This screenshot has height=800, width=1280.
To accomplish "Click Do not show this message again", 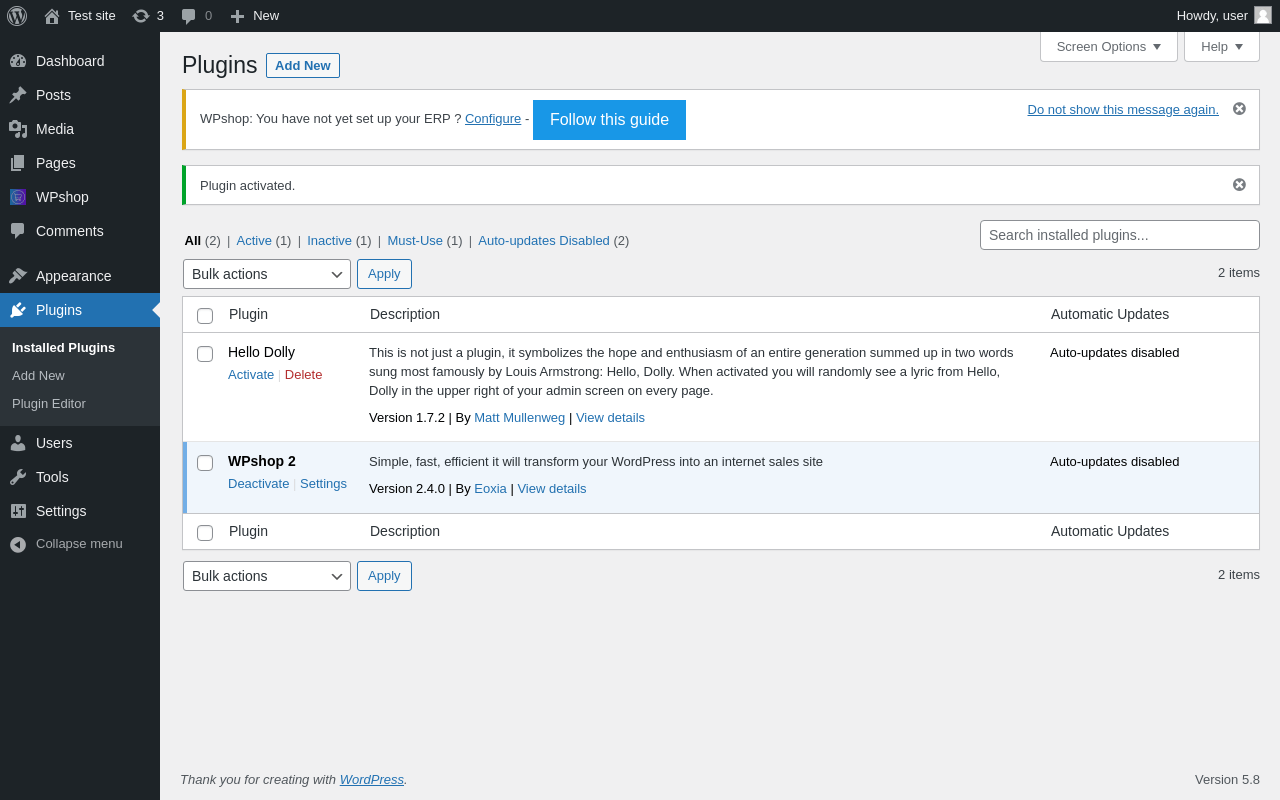I will [1123, 110].
